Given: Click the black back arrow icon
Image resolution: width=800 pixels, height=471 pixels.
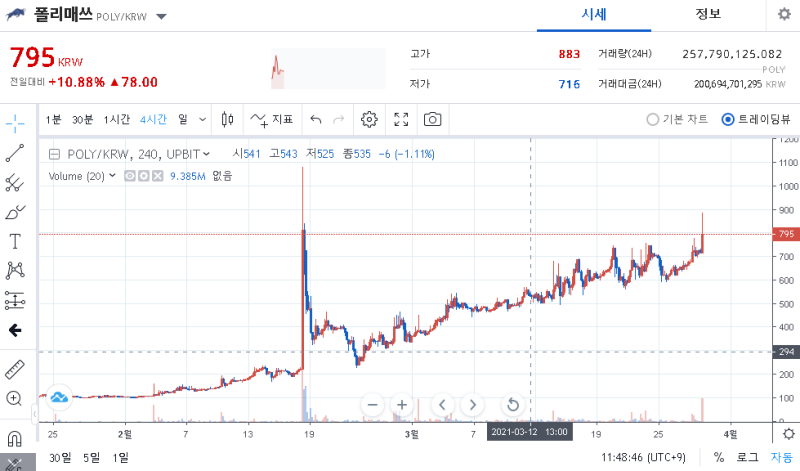Looking at the screenshot, I should coord(15,330).
